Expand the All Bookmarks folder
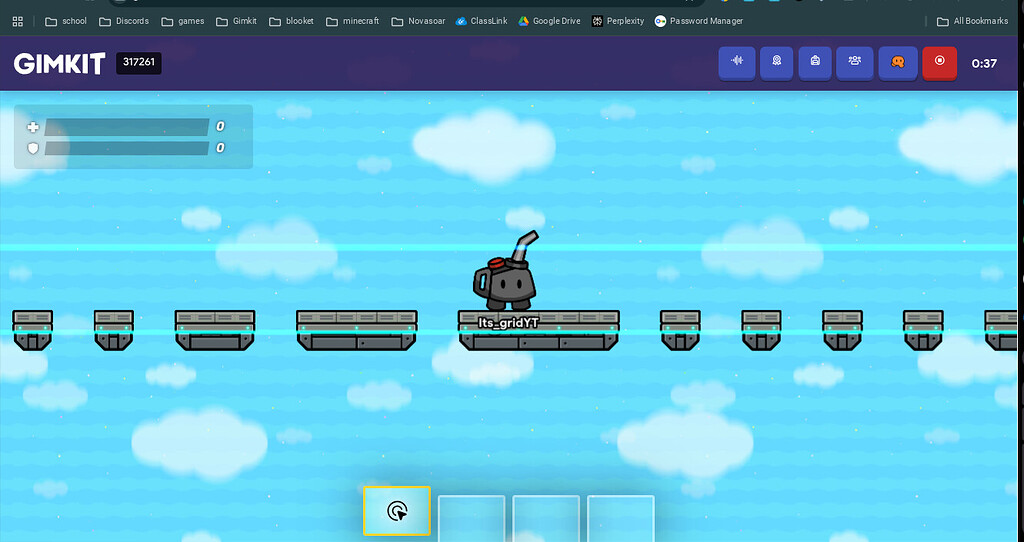Image resolution: width=1024 pixels, height=542 pixels. pos(972,21)
